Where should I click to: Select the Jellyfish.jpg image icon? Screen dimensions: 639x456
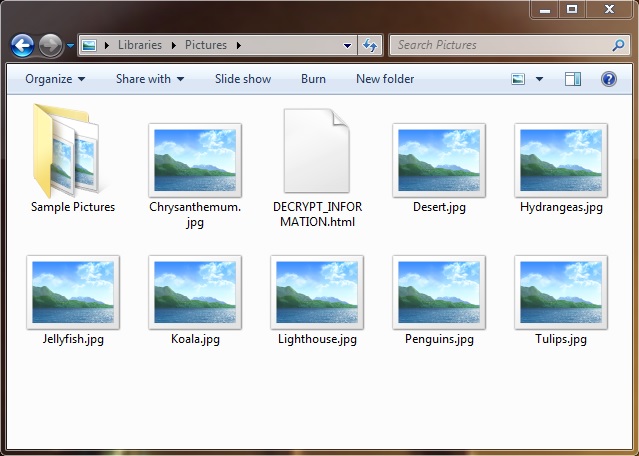(73, 292)
